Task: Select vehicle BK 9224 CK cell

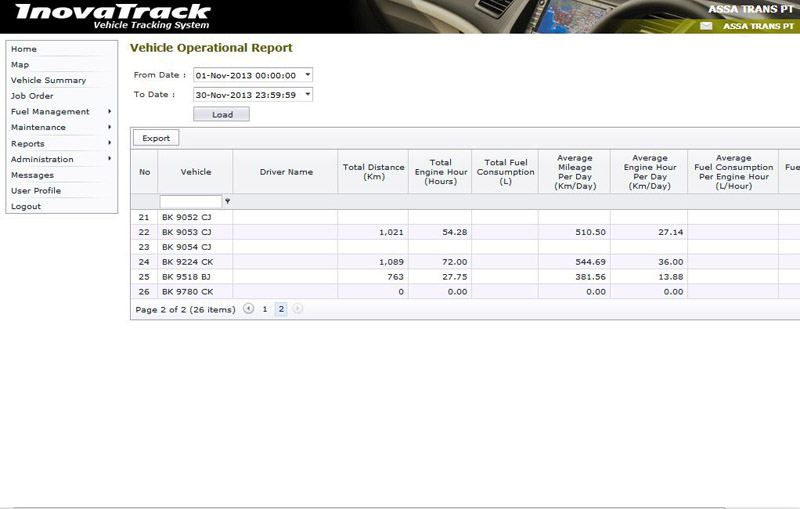Action: (x=195, y=262)
